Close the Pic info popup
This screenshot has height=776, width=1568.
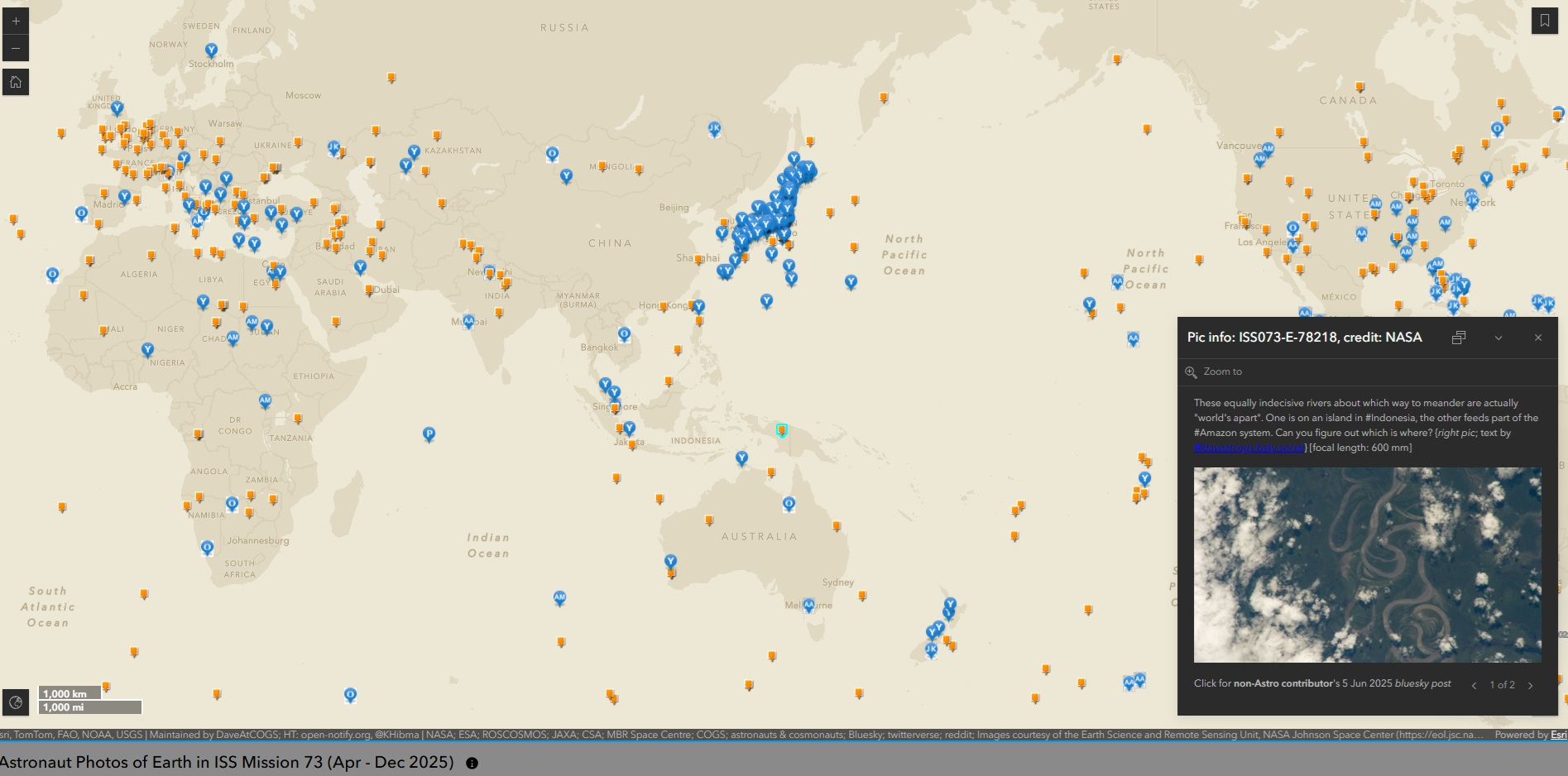point(1537,338)
